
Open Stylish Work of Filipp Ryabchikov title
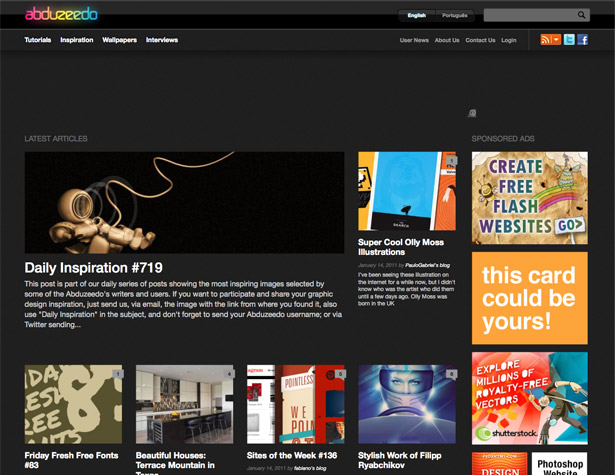(400, 460)
